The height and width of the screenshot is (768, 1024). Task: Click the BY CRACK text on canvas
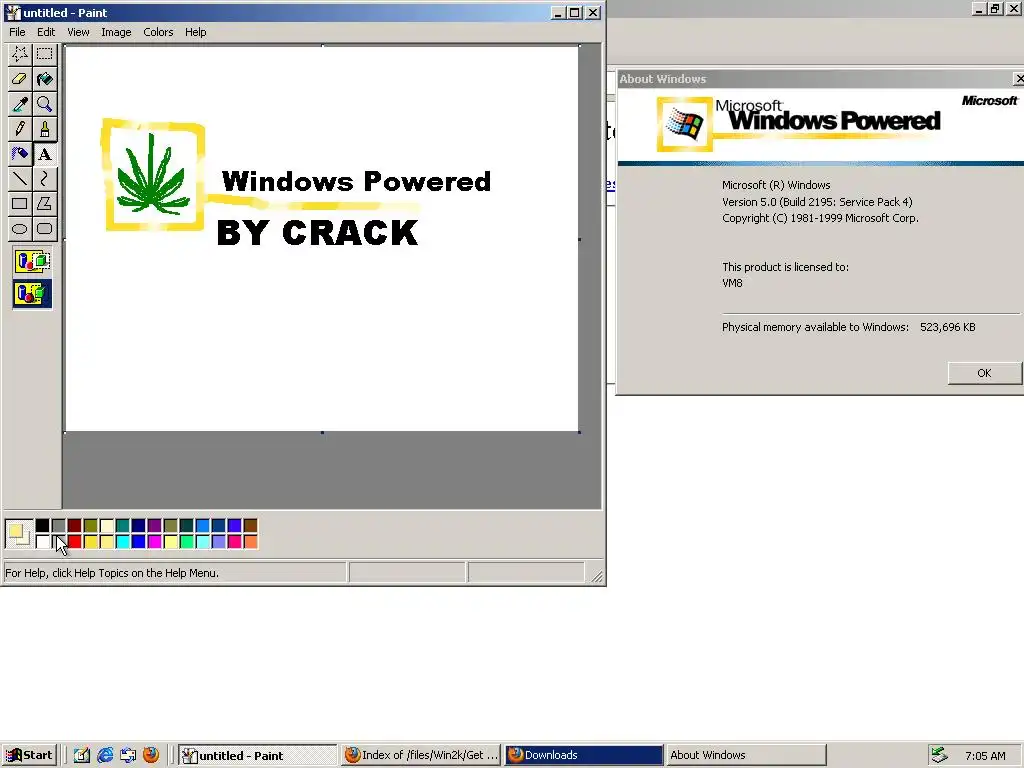tap(317, 232)
